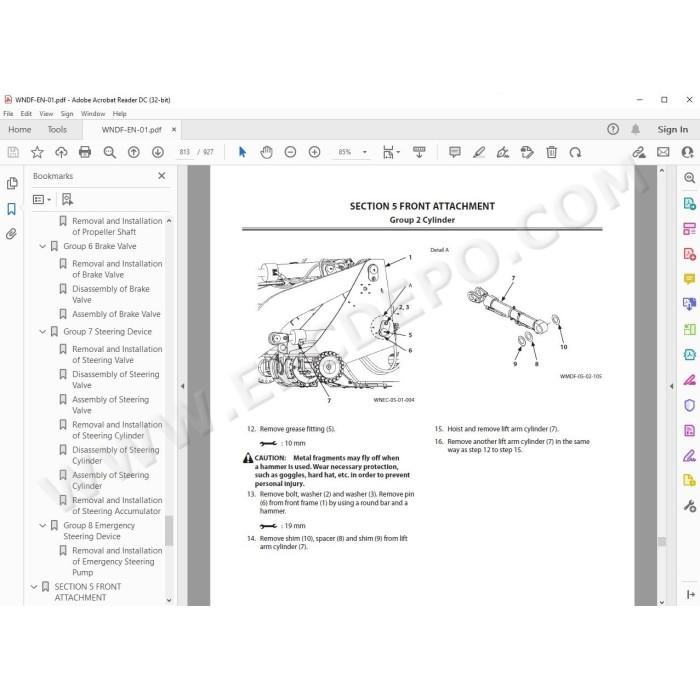Open the View menu
Screen dimensions: 700x700
(46, 114)
